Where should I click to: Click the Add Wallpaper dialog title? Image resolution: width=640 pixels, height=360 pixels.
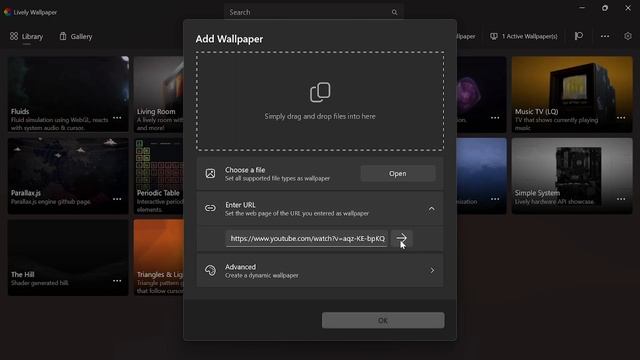pos(229,39)
